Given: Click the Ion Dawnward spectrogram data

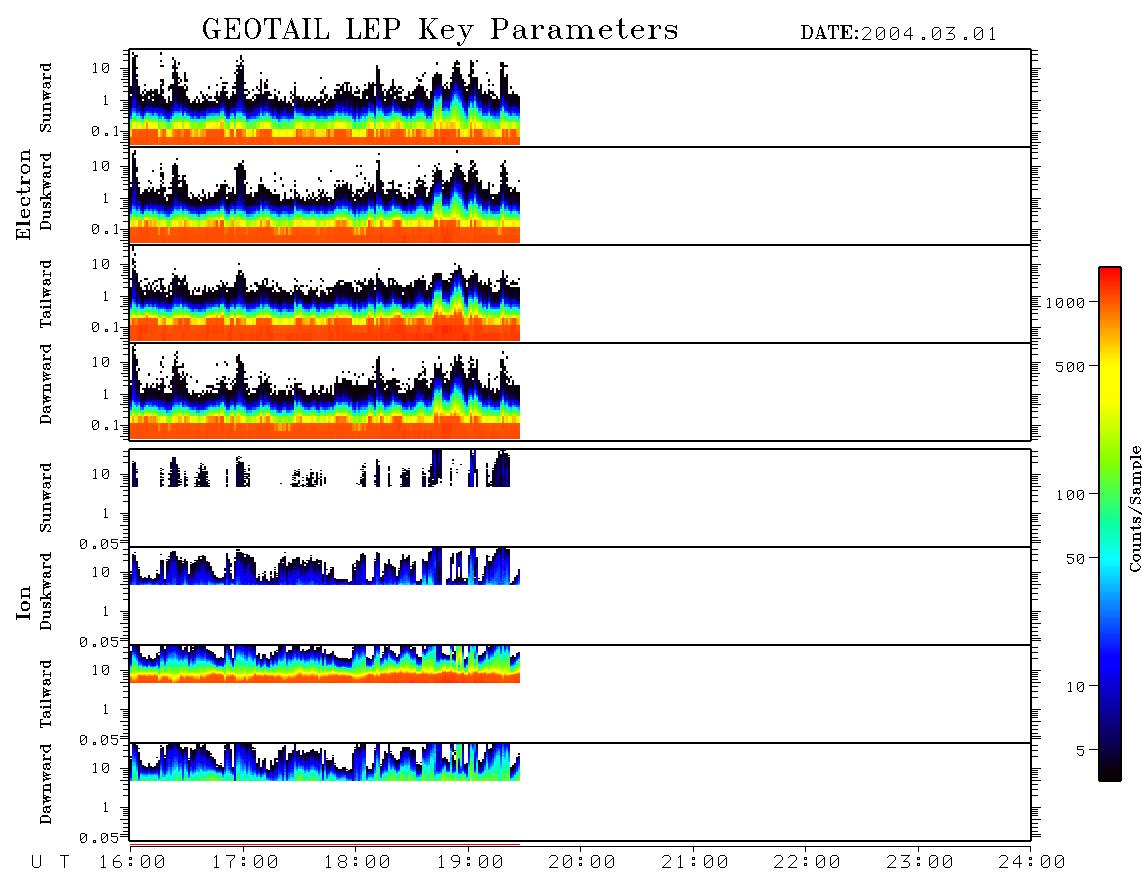Looking at the screenshot, I should (325, 762).
